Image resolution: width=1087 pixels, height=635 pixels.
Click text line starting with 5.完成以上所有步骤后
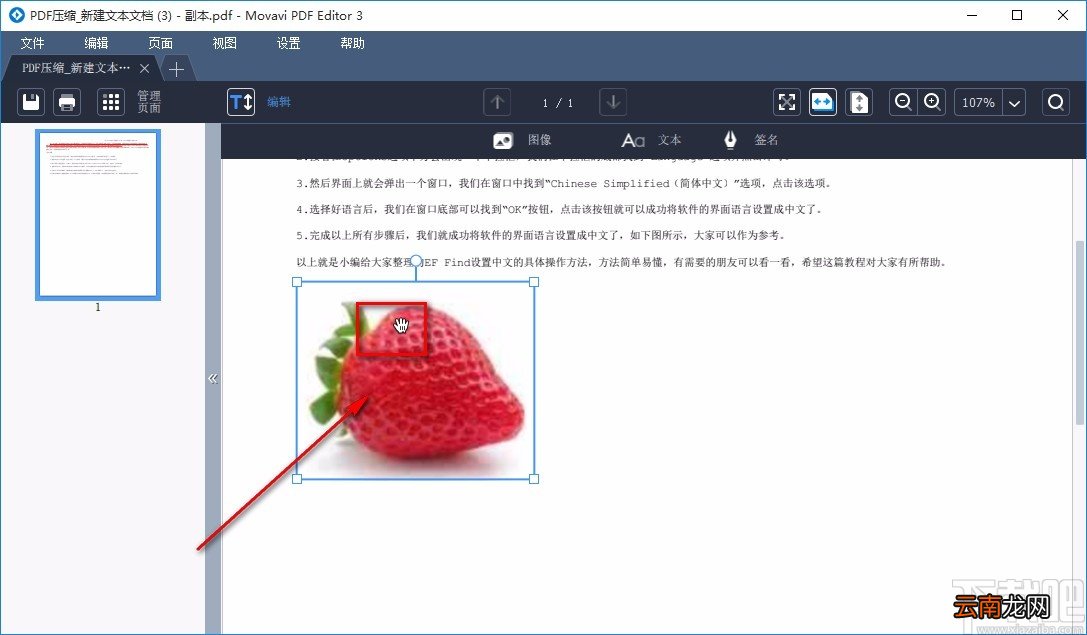541,236
